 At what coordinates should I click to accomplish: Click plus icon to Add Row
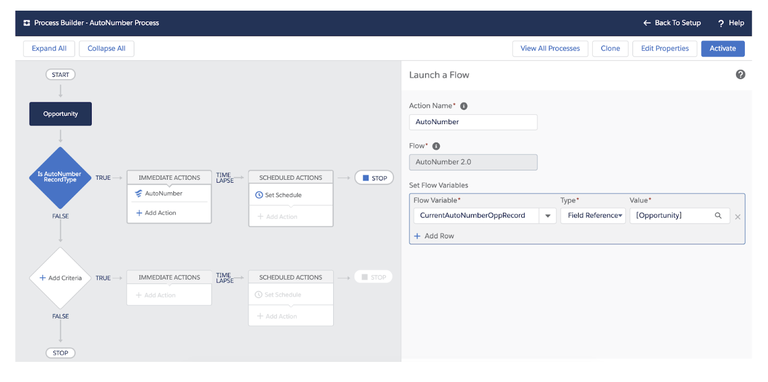tap(417, 236)
